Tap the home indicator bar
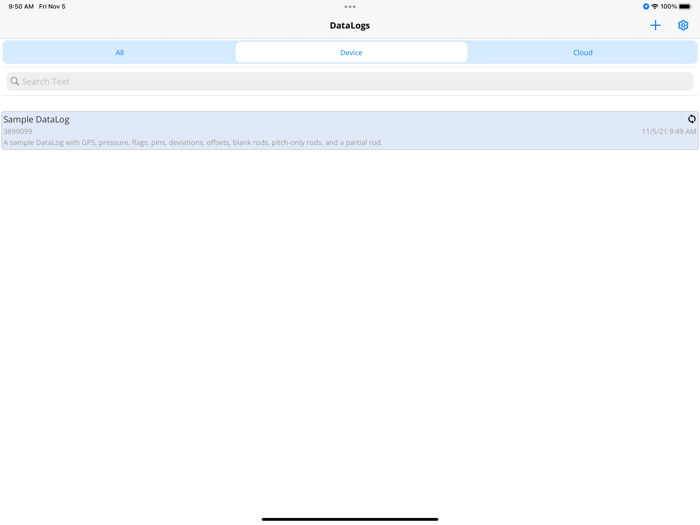Screen dimensions: 700x525 (350, 519)
